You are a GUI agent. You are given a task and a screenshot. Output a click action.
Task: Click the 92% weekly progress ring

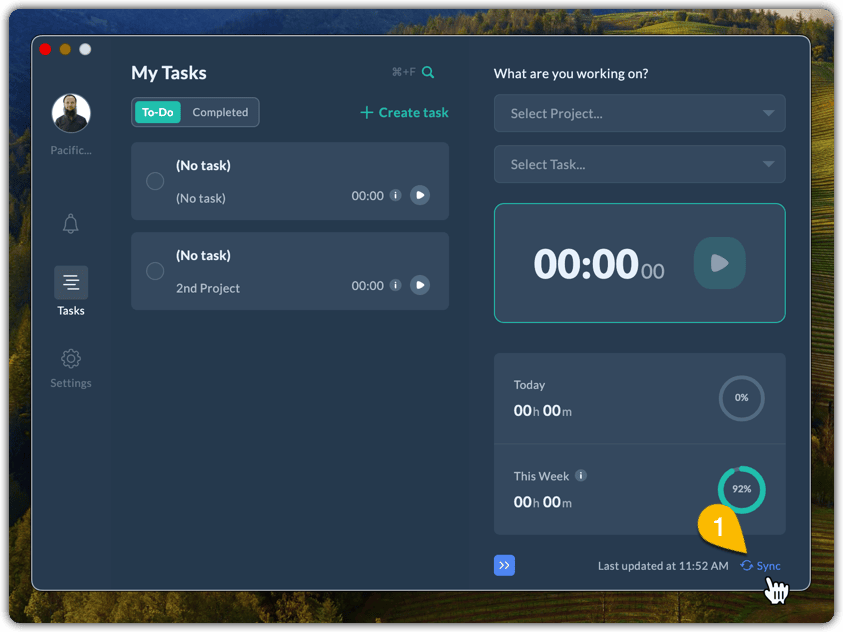[741, 489]
